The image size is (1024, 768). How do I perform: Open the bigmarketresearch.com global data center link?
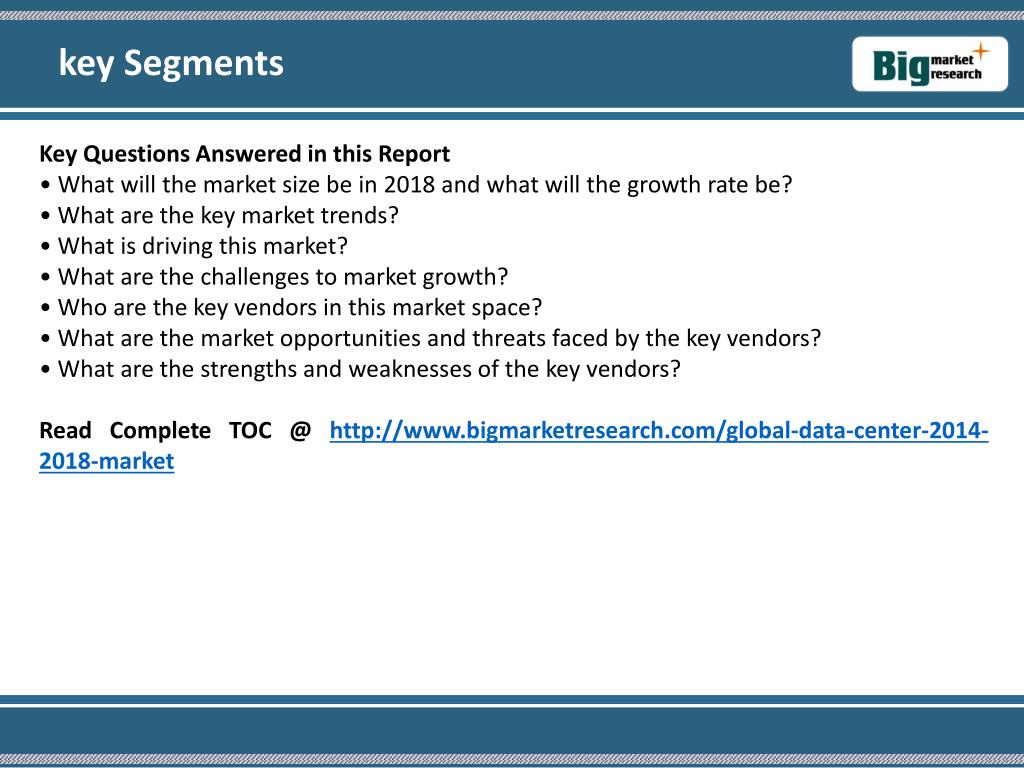coord(658,431)
